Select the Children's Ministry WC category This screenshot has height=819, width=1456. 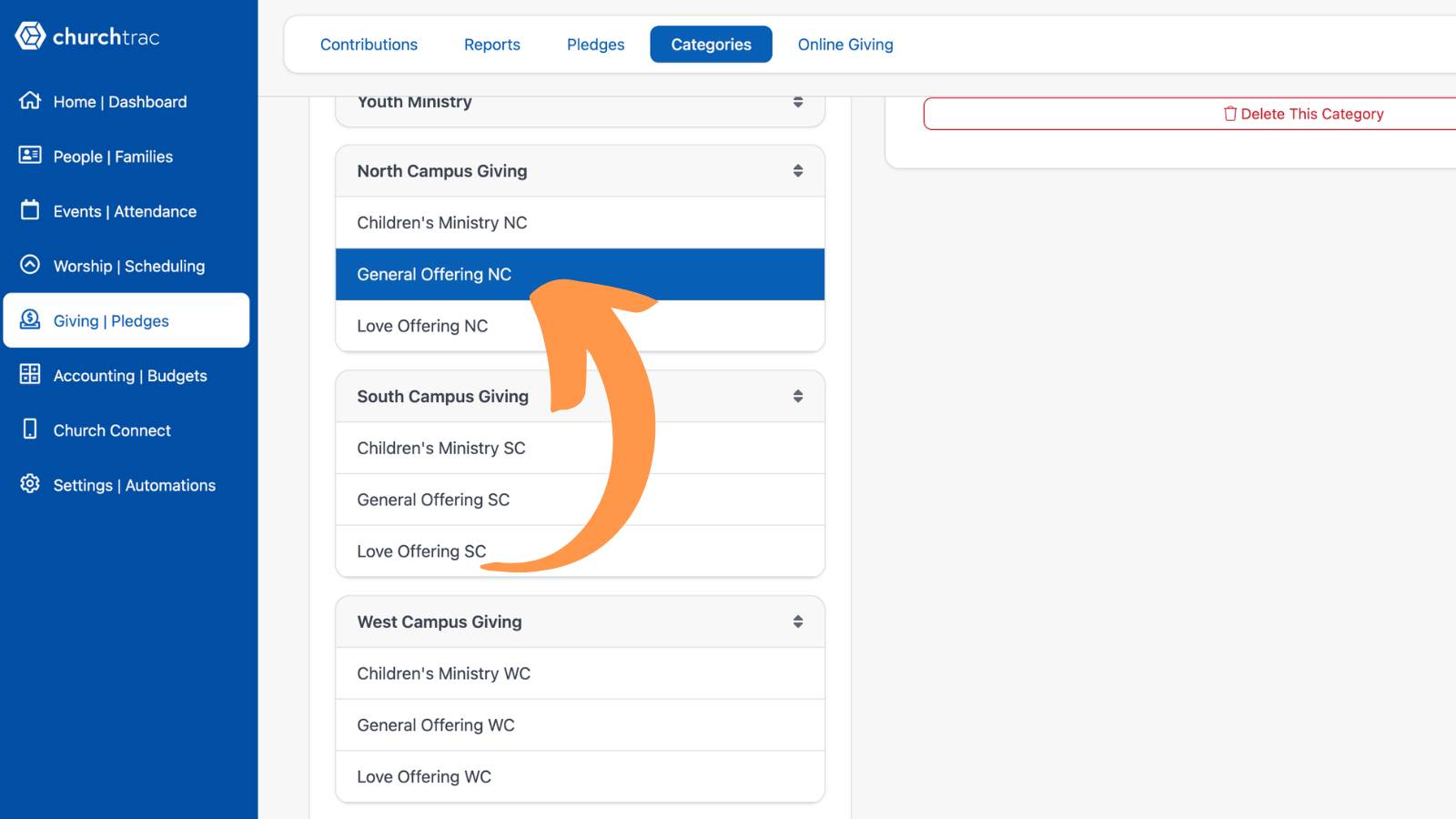[580, 673]
